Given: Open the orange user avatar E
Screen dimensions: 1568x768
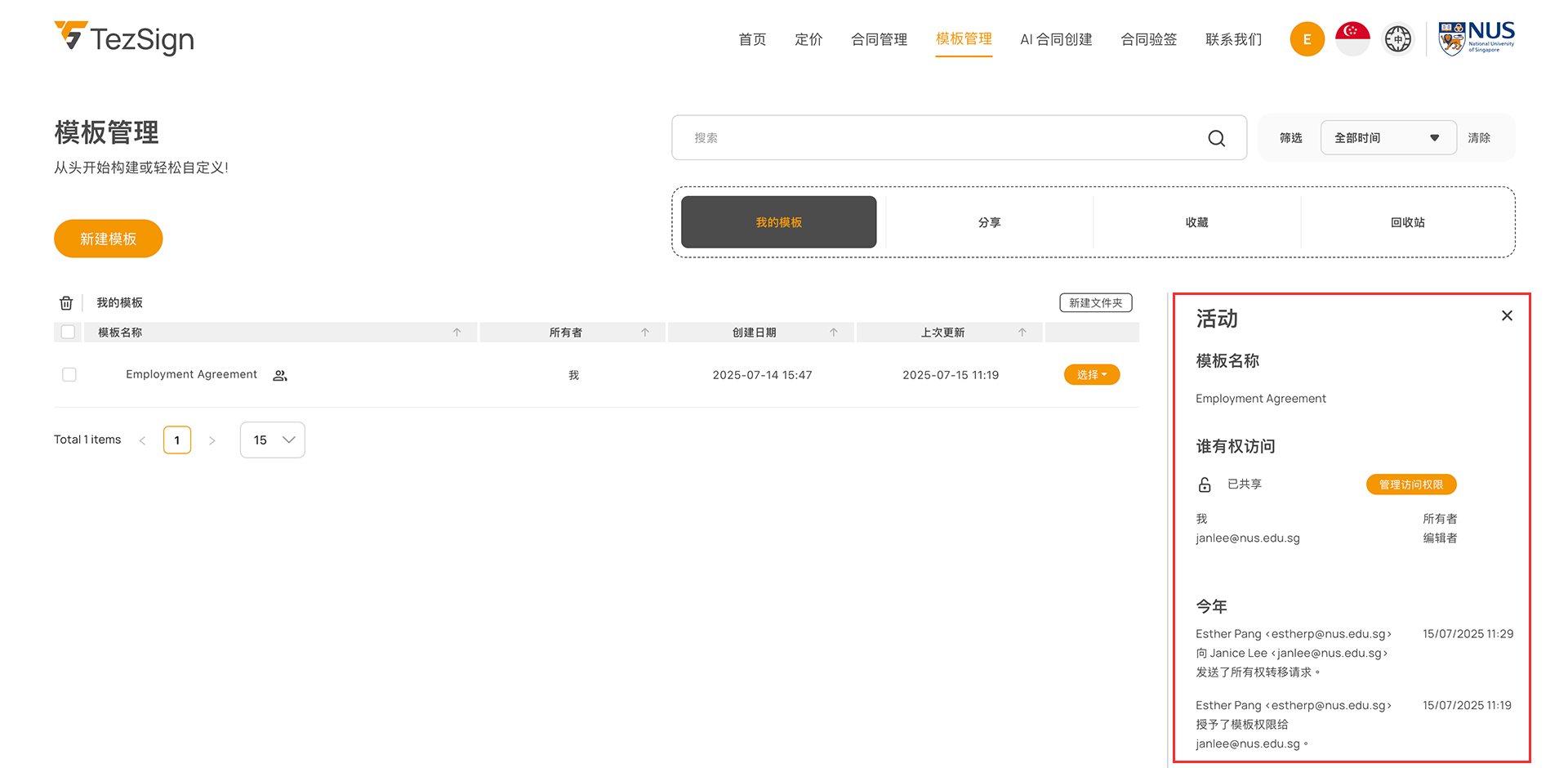Looking at the screenshot, I should [x=1307, y=39].
